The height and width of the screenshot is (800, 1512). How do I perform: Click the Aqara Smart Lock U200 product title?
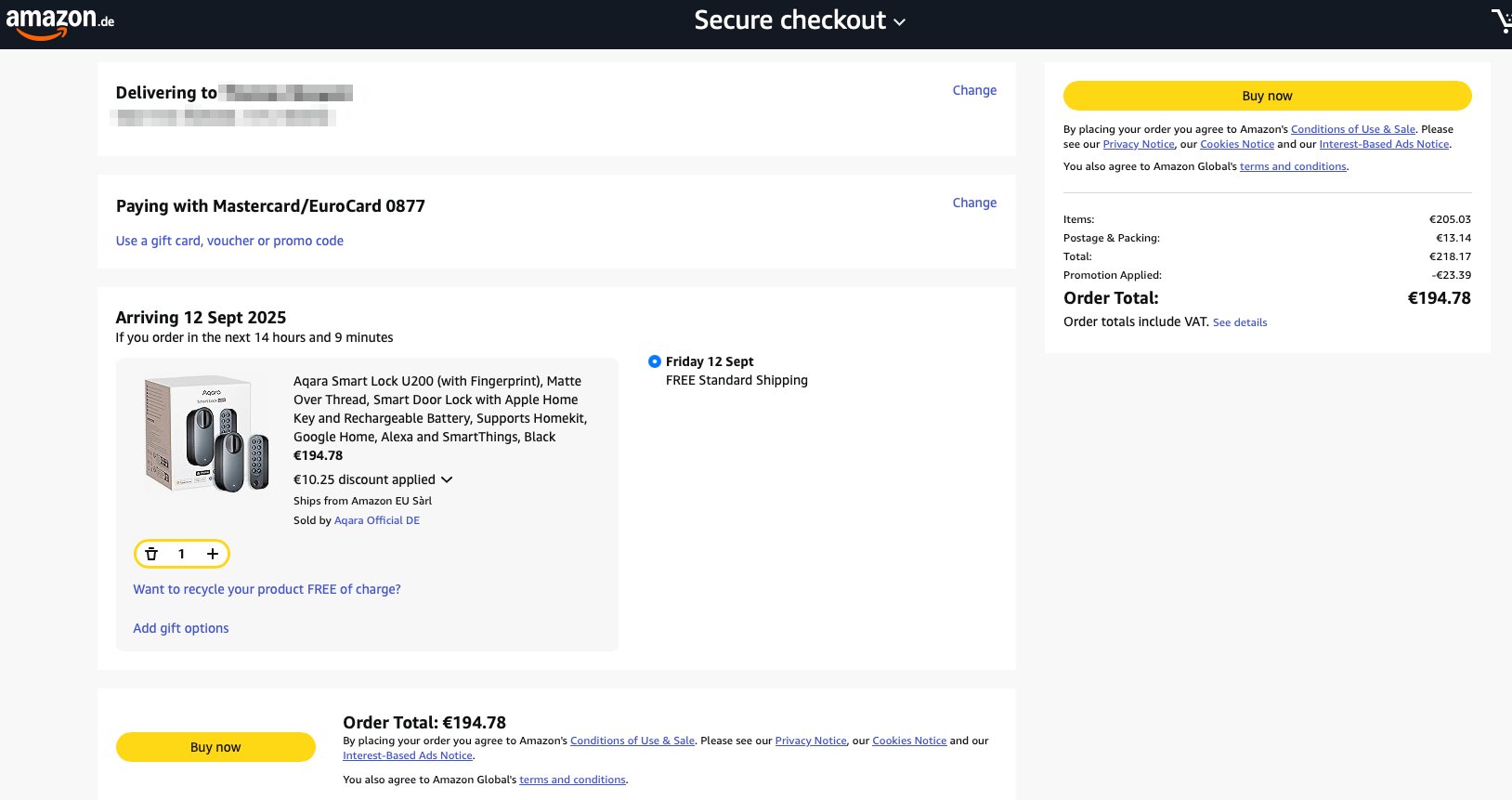tap(440, 409)
